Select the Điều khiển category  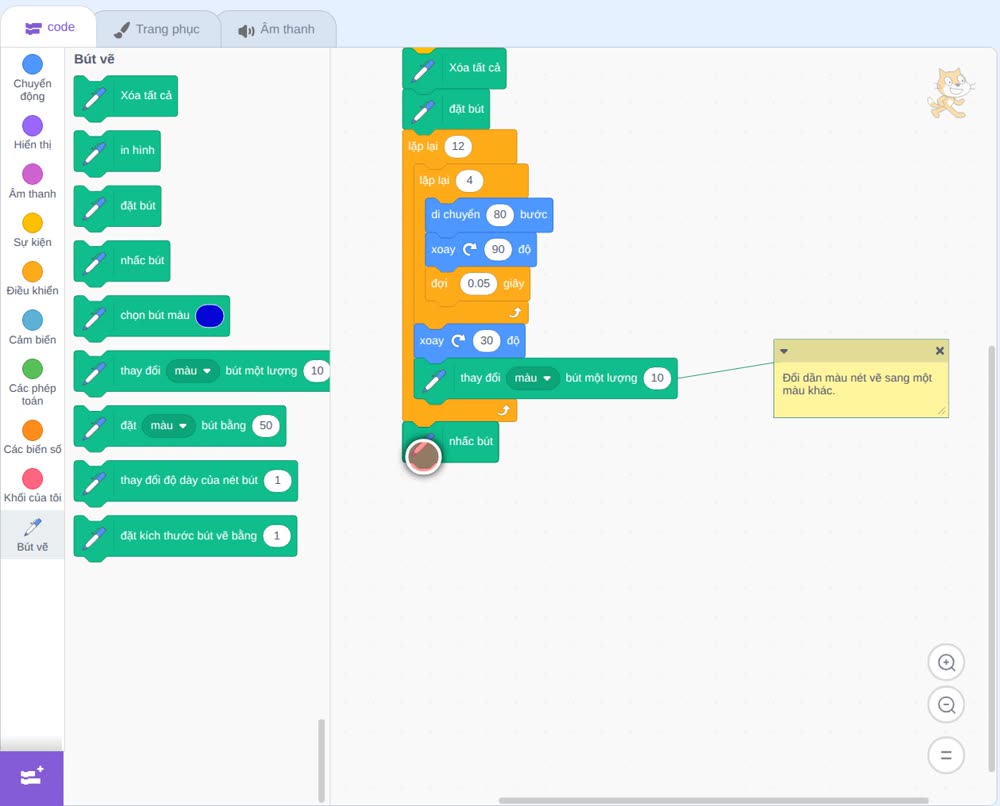point(32,279)
